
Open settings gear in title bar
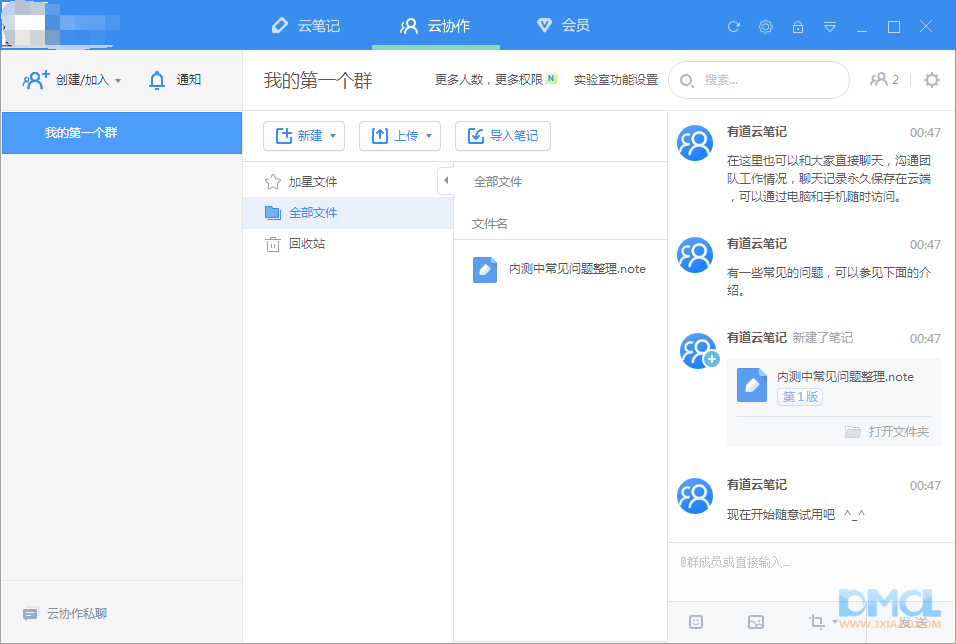point(766,27)
